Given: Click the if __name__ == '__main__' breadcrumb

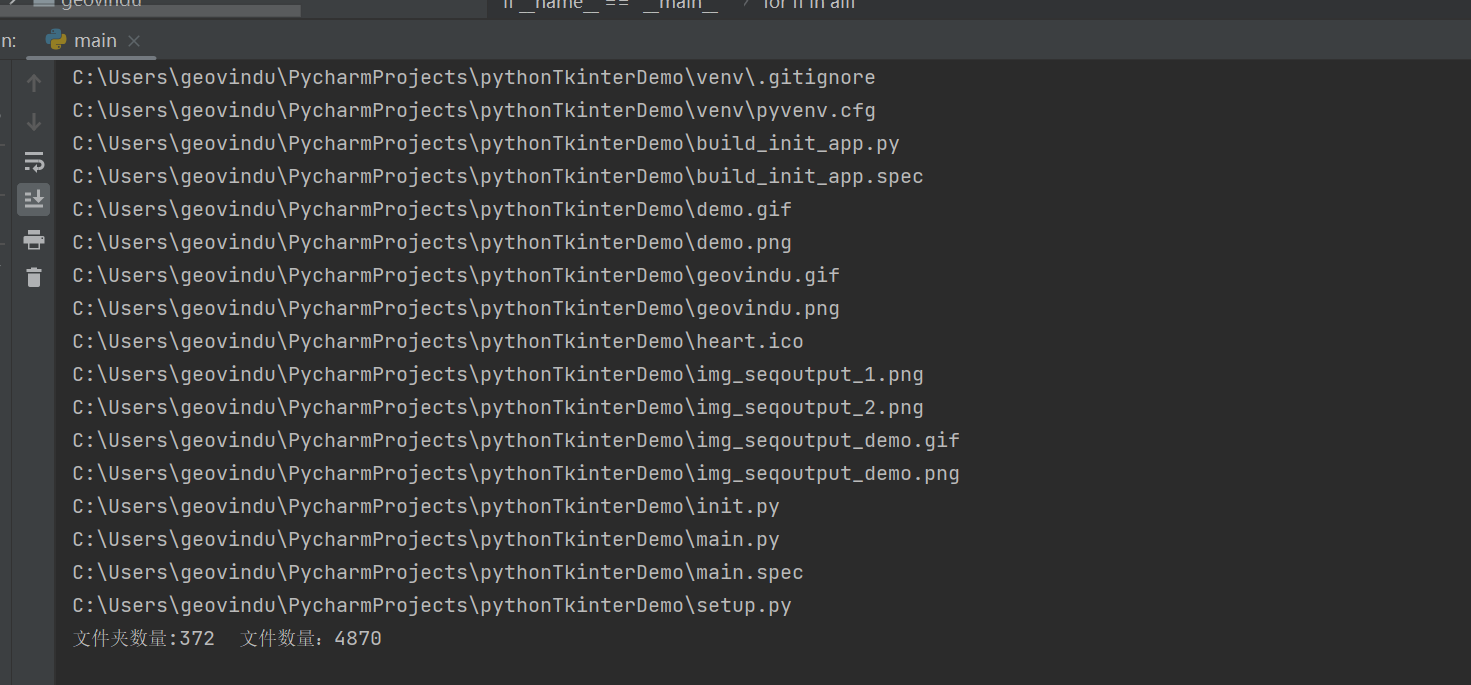Looking at the screenshot, I should coord(610,4).
